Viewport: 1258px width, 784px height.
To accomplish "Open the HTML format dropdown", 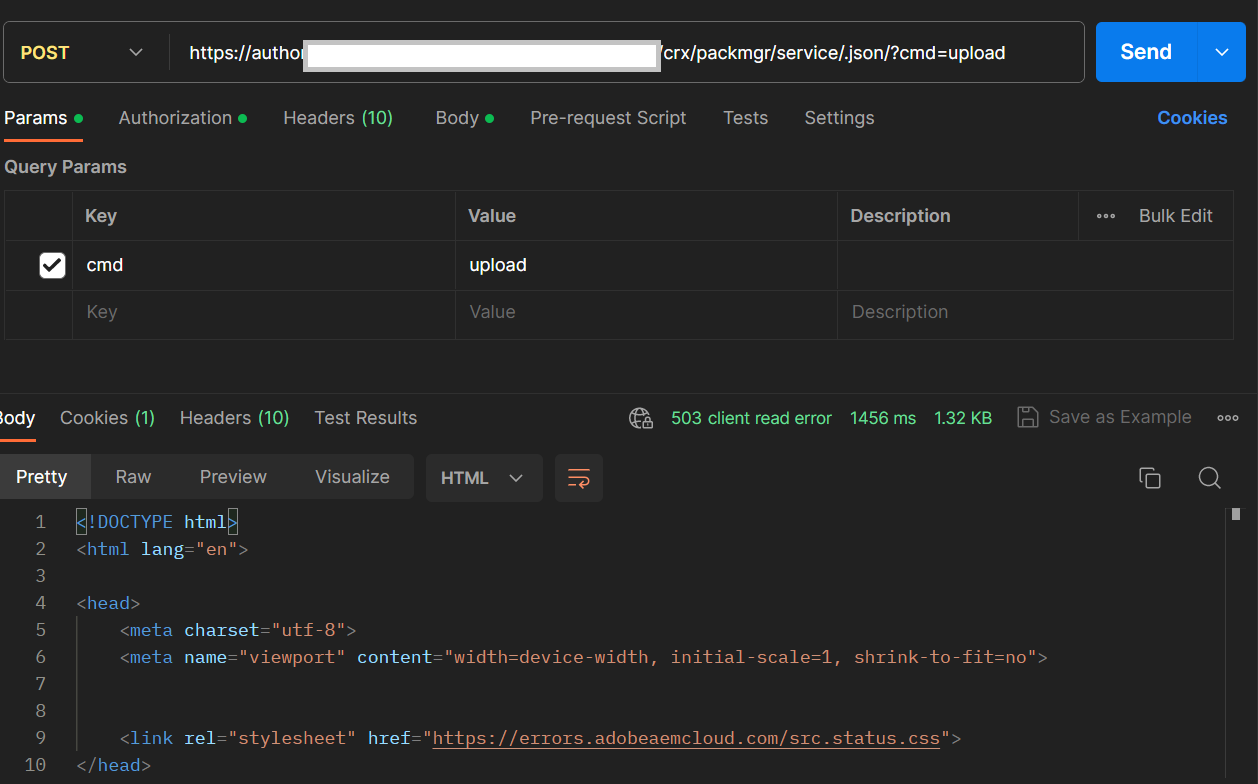I will tap(484, 478).
